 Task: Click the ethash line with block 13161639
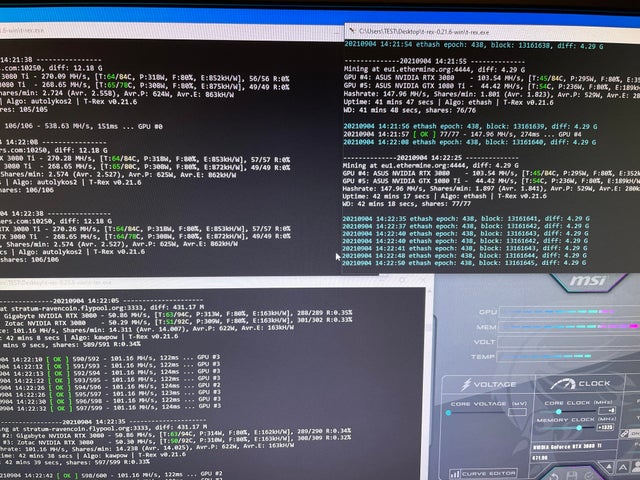470,127
